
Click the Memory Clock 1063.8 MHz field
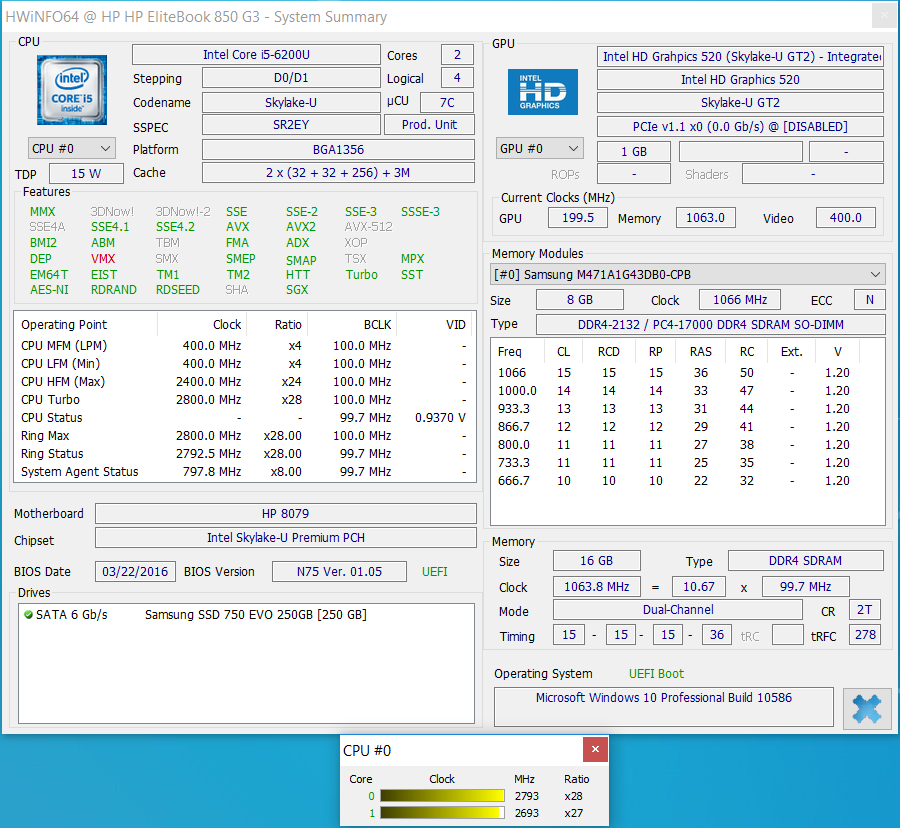596,586
